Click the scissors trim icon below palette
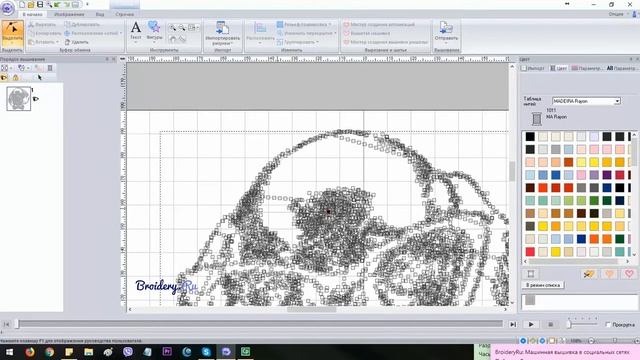Viewport: 640px width, 360px height. [589, 274]
